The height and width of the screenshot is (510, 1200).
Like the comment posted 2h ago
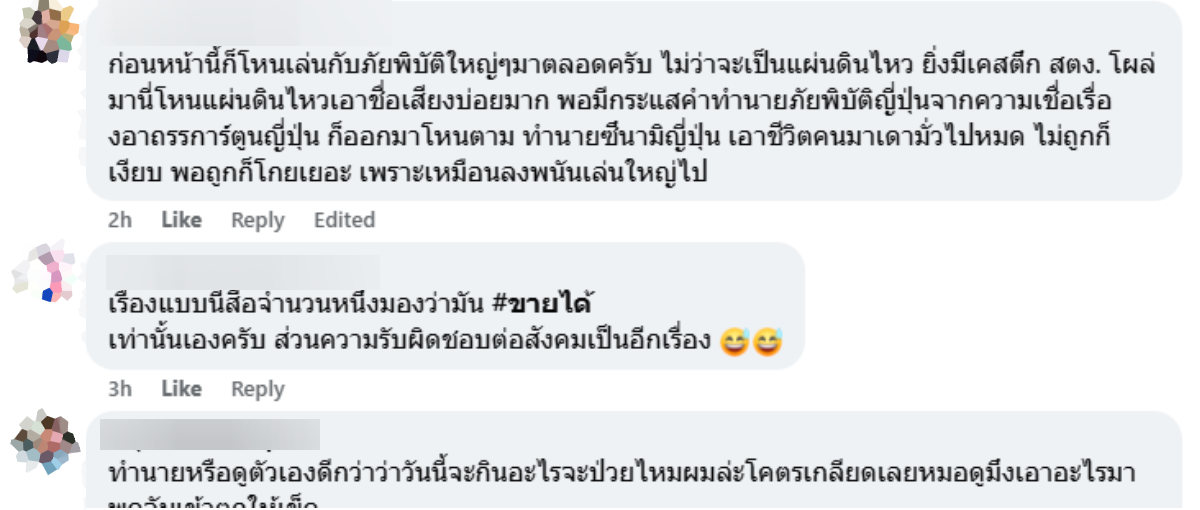181,219
